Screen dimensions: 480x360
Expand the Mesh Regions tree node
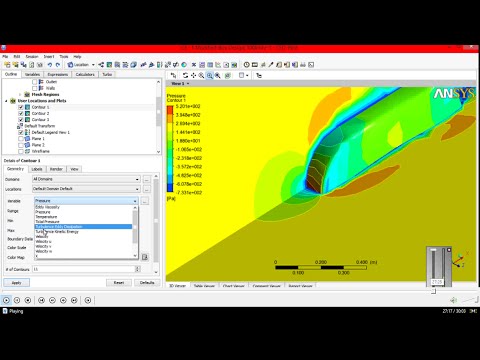[20, 95]
